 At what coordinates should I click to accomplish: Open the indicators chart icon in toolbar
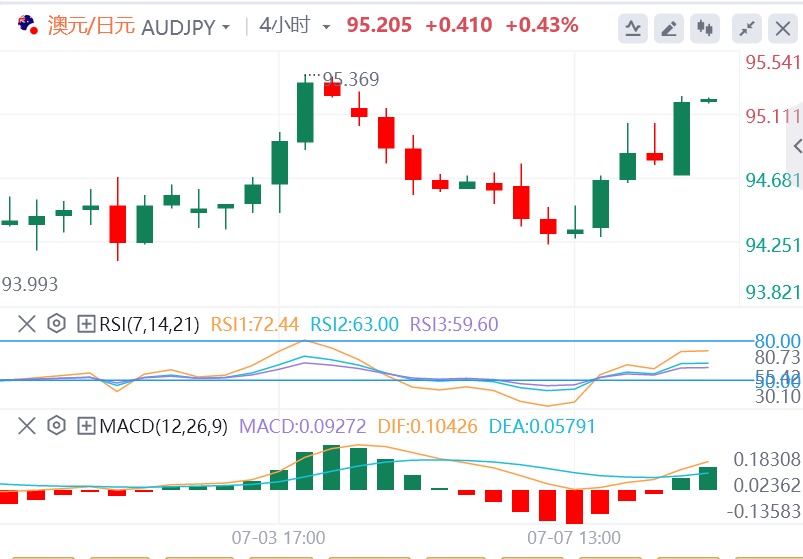[x=632, y=29]
